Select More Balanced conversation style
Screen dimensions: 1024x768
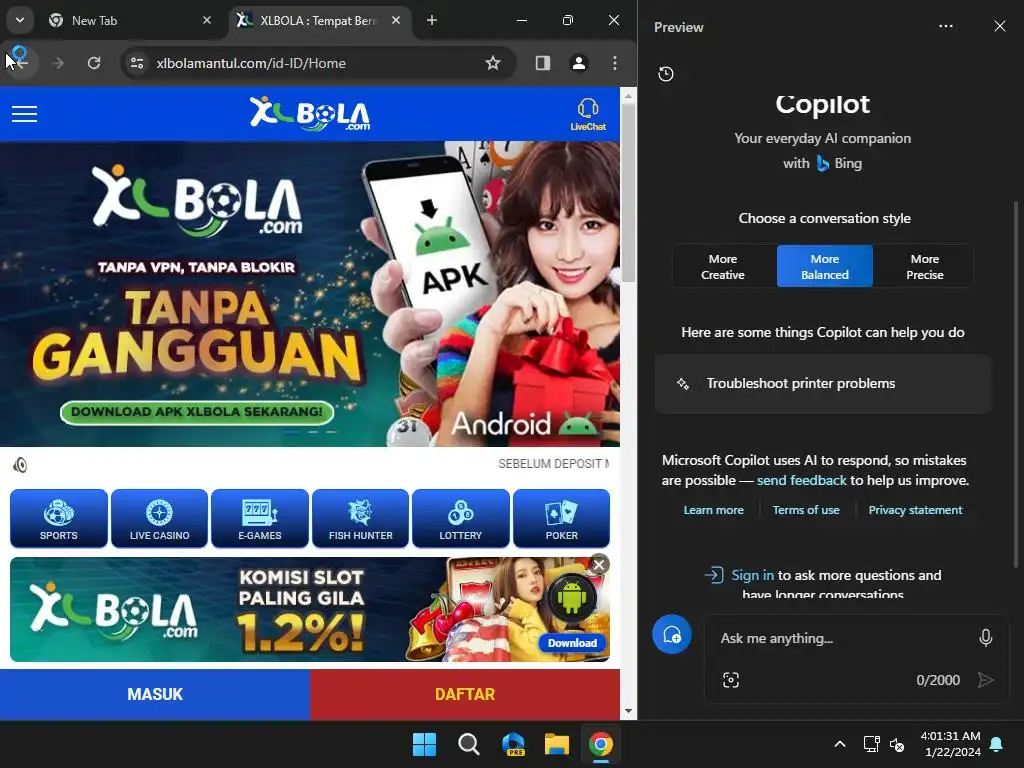(x=825, y=266)
